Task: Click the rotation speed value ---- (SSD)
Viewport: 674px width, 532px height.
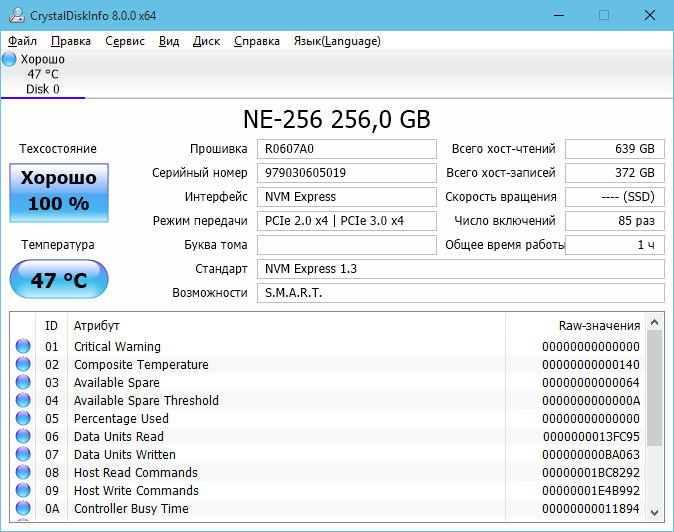Action: tap(615, 197)
